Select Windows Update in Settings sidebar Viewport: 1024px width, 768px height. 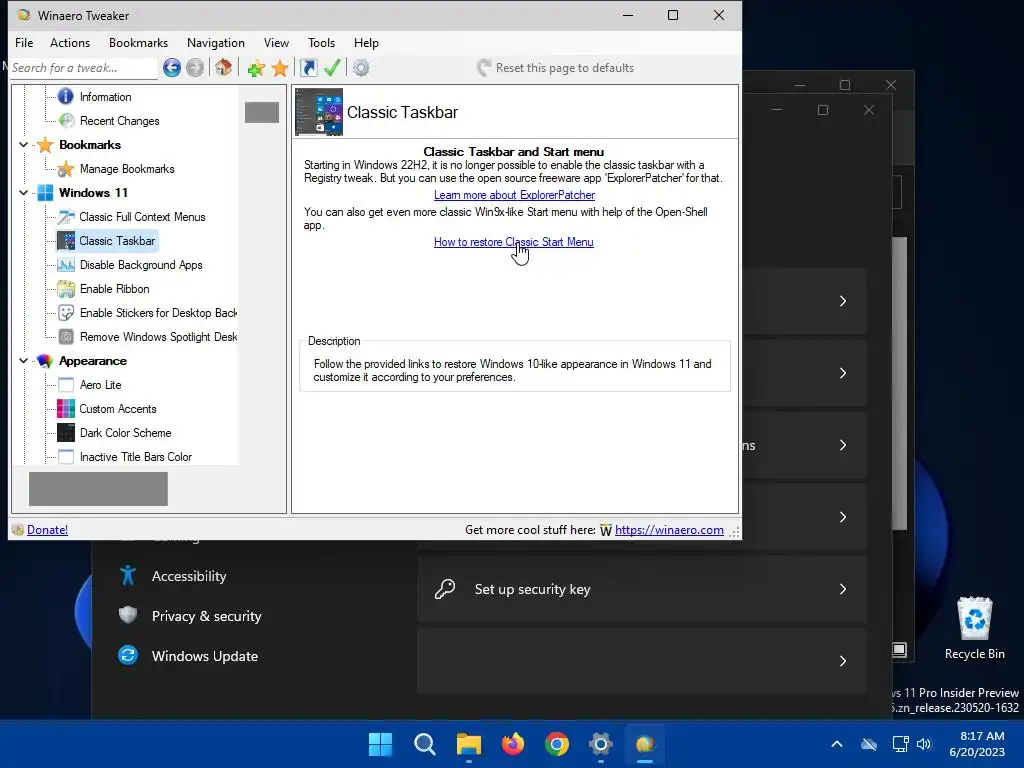click(204, 656)
